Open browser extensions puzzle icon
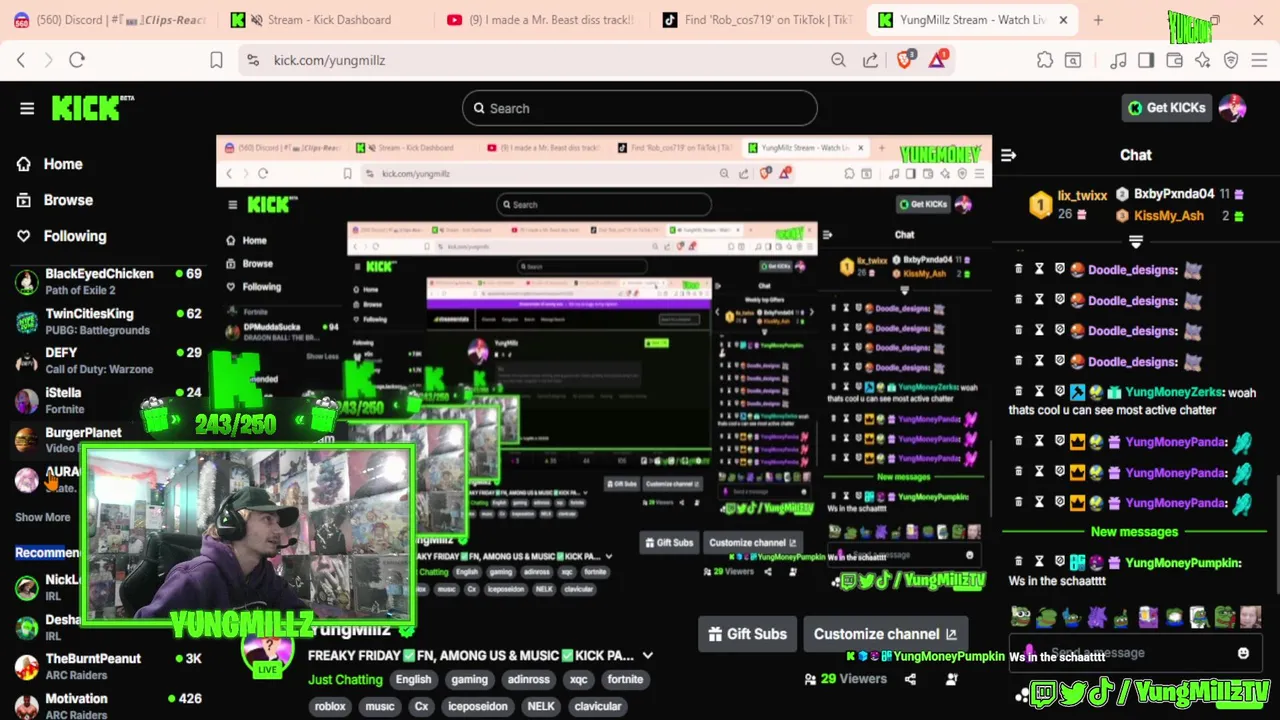Viewport: 1280px width, 720px height. point(1045,60)
